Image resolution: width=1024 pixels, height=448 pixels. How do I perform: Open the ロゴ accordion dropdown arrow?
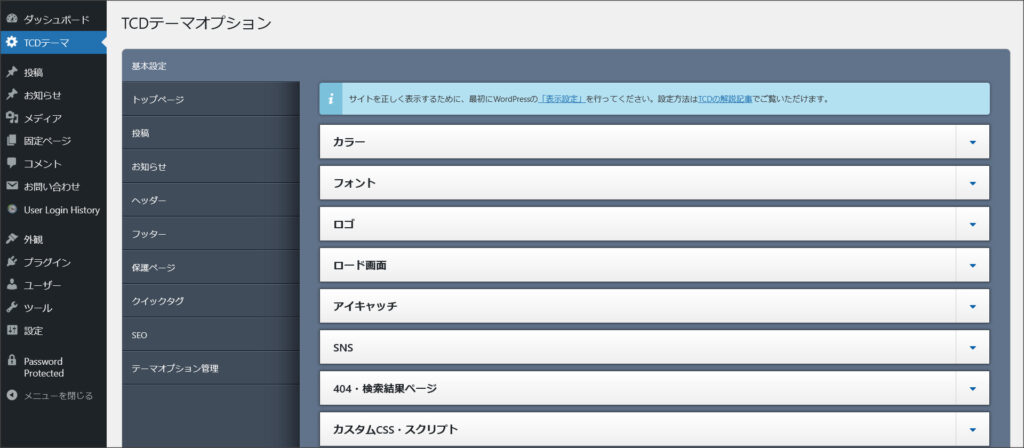point(972,224)
